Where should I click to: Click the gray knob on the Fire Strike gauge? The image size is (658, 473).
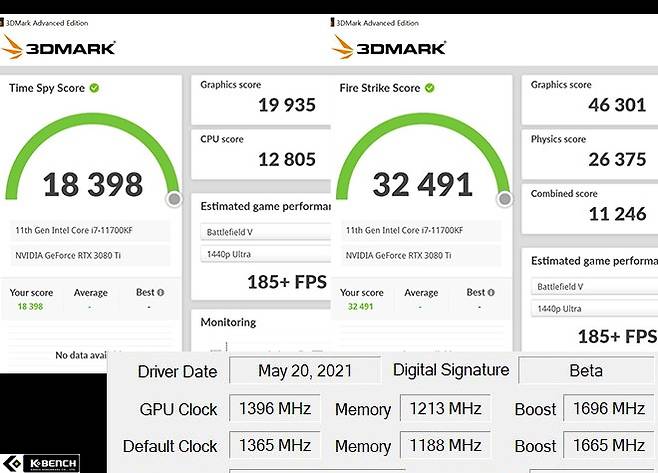(x=503, y=199)
